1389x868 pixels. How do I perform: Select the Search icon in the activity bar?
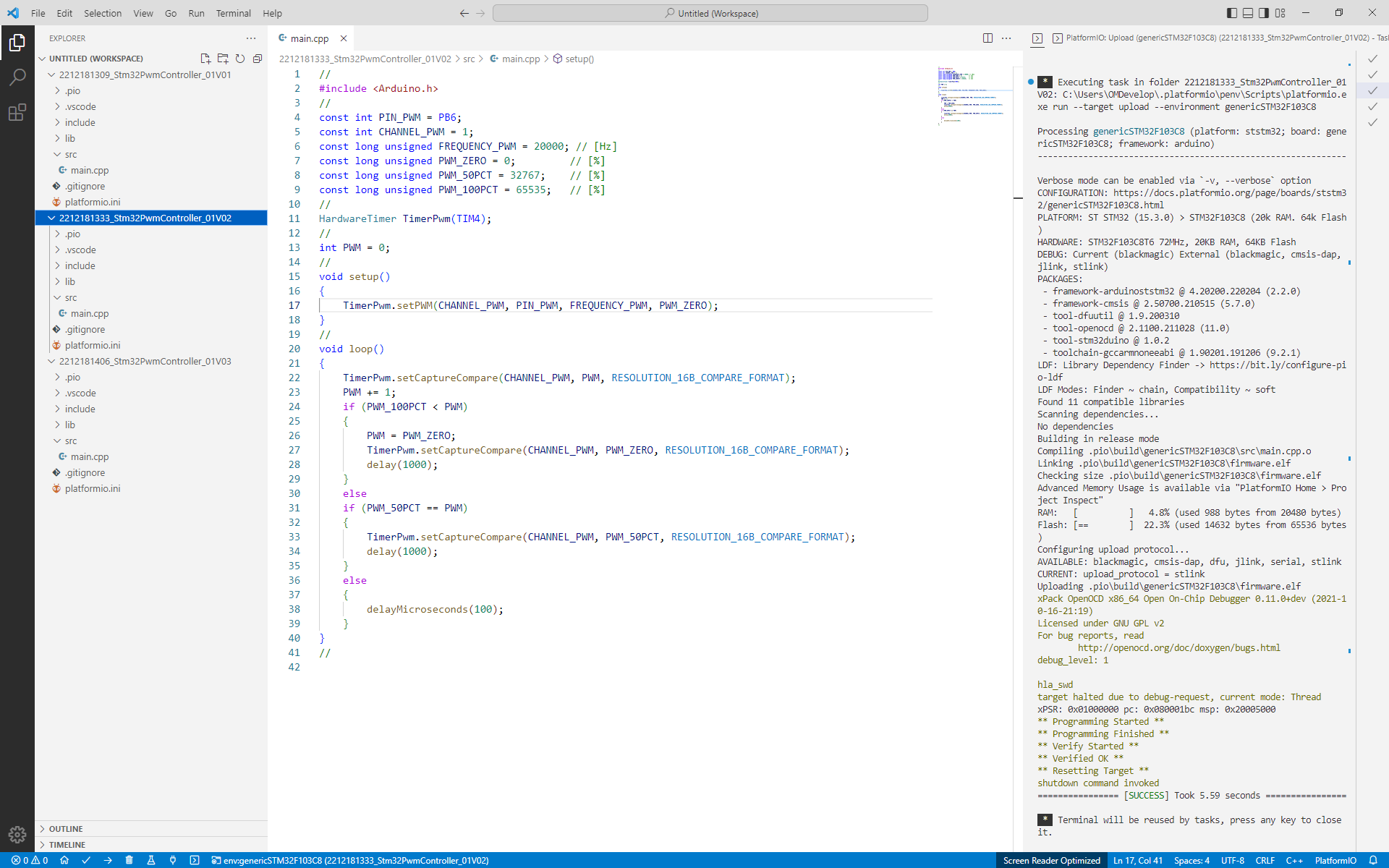coord(17,76)
